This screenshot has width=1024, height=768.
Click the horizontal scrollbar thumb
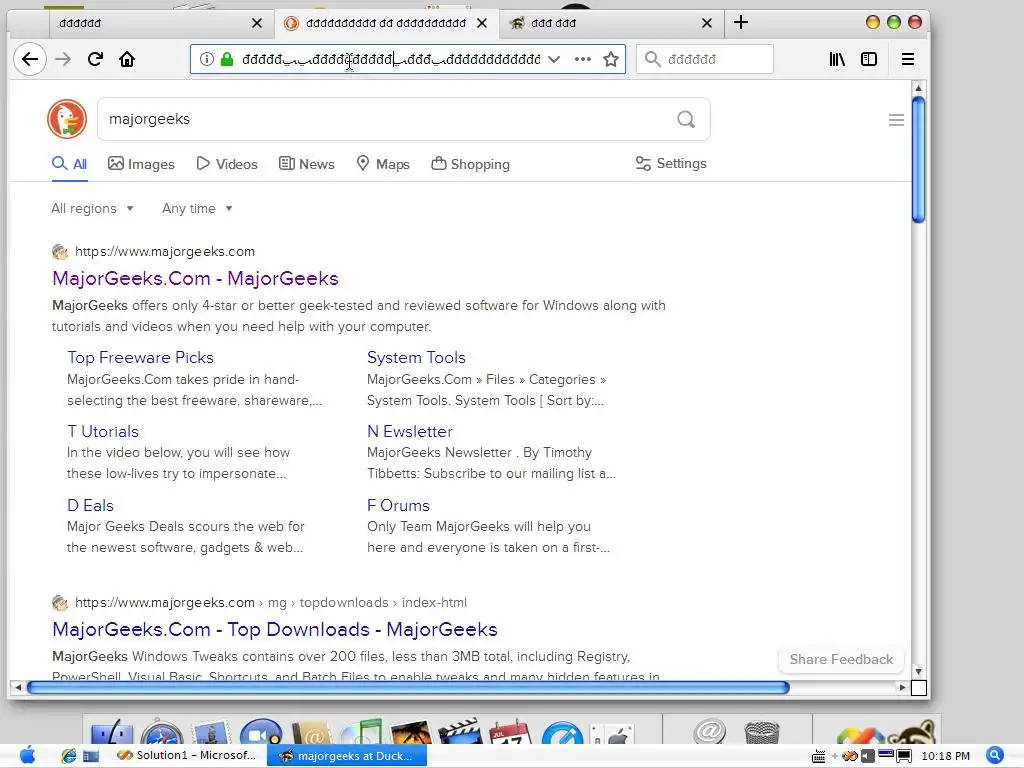pos(408,687)
